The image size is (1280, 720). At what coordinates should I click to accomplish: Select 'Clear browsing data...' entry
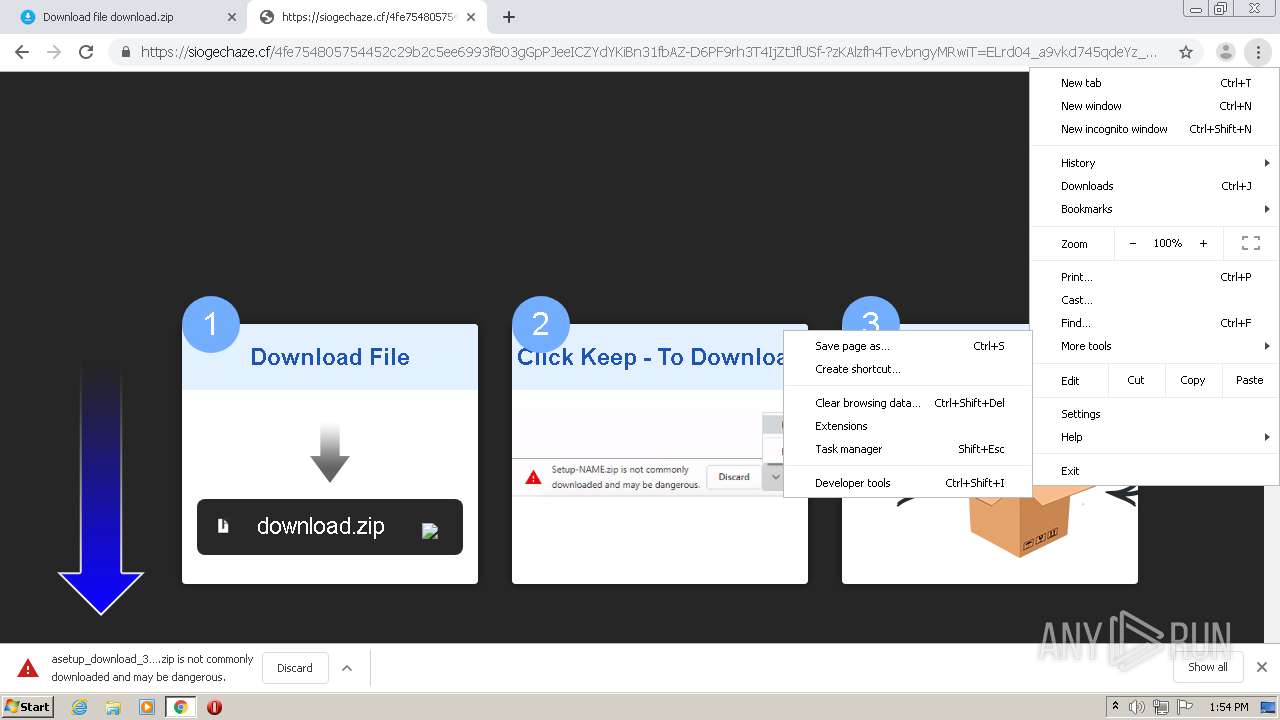908,403
